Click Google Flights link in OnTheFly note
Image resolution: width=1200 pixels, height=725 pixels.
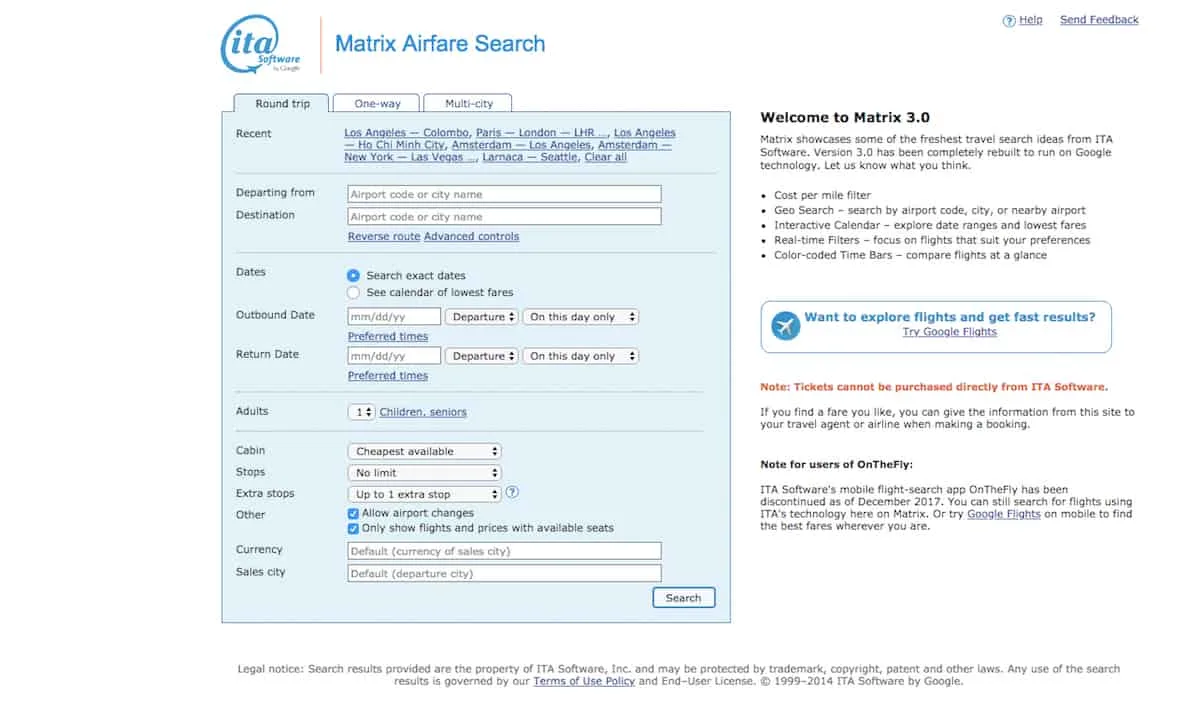1004,514
